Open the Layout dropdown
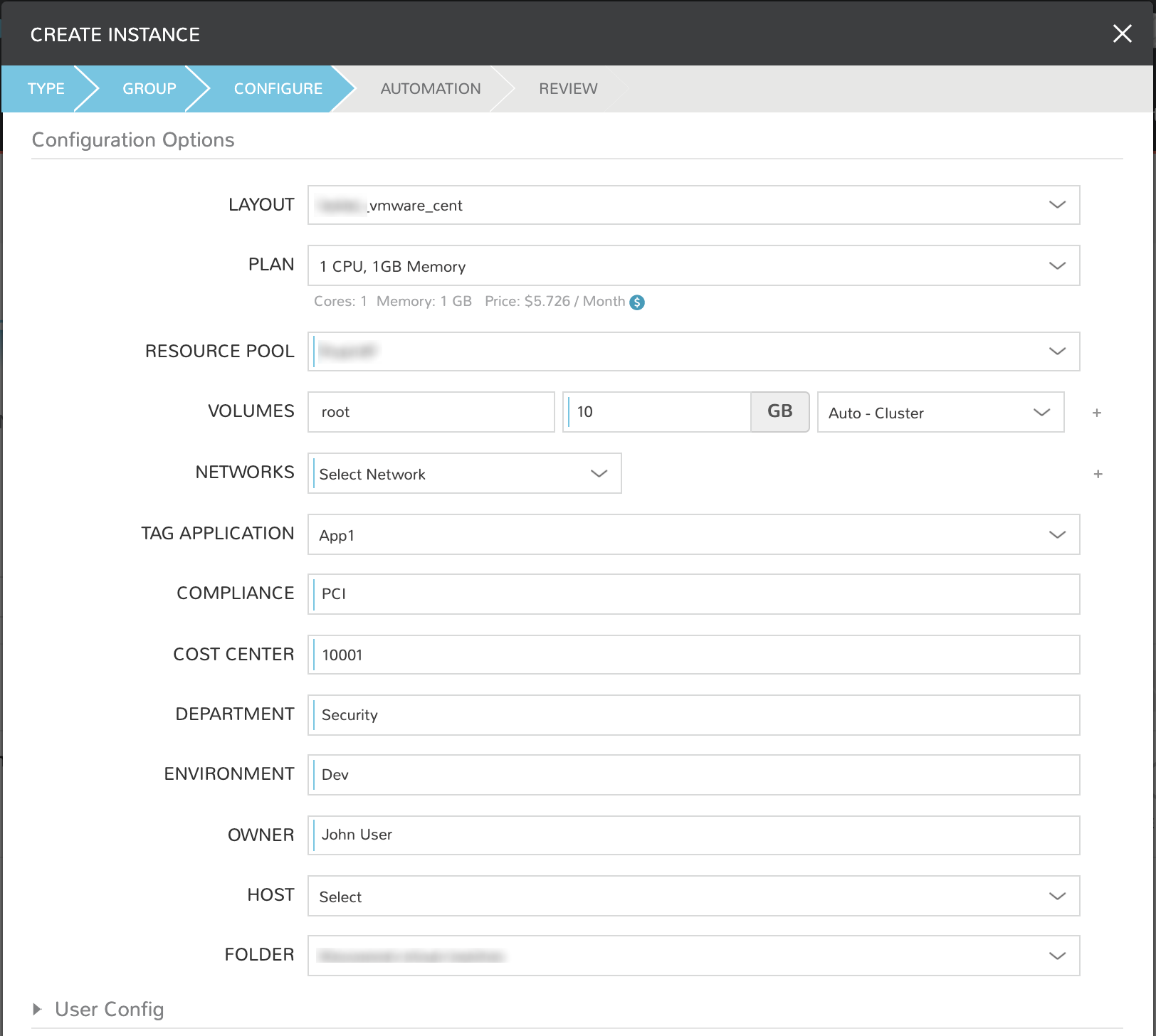Screen dimensions: 1156x1036 click(693, 206)
